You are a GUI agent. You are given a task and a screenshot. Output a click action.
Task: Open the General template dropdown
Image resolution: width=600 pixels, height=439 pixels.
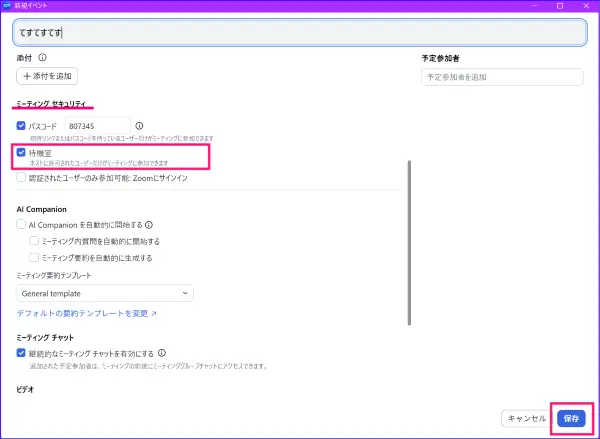[105, 293]
